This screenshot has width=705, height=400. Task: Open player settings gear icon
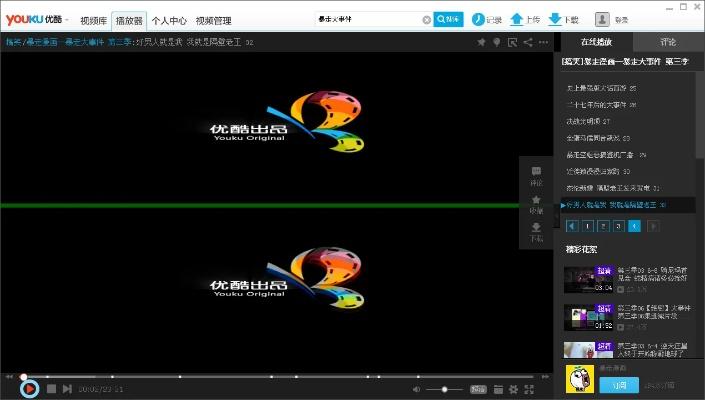[513, 388]
